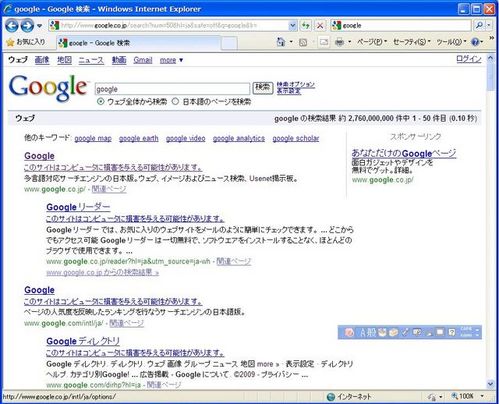Open zoom level dropdown arrow in status bar
499x404 pixels.
pos(482,396)
